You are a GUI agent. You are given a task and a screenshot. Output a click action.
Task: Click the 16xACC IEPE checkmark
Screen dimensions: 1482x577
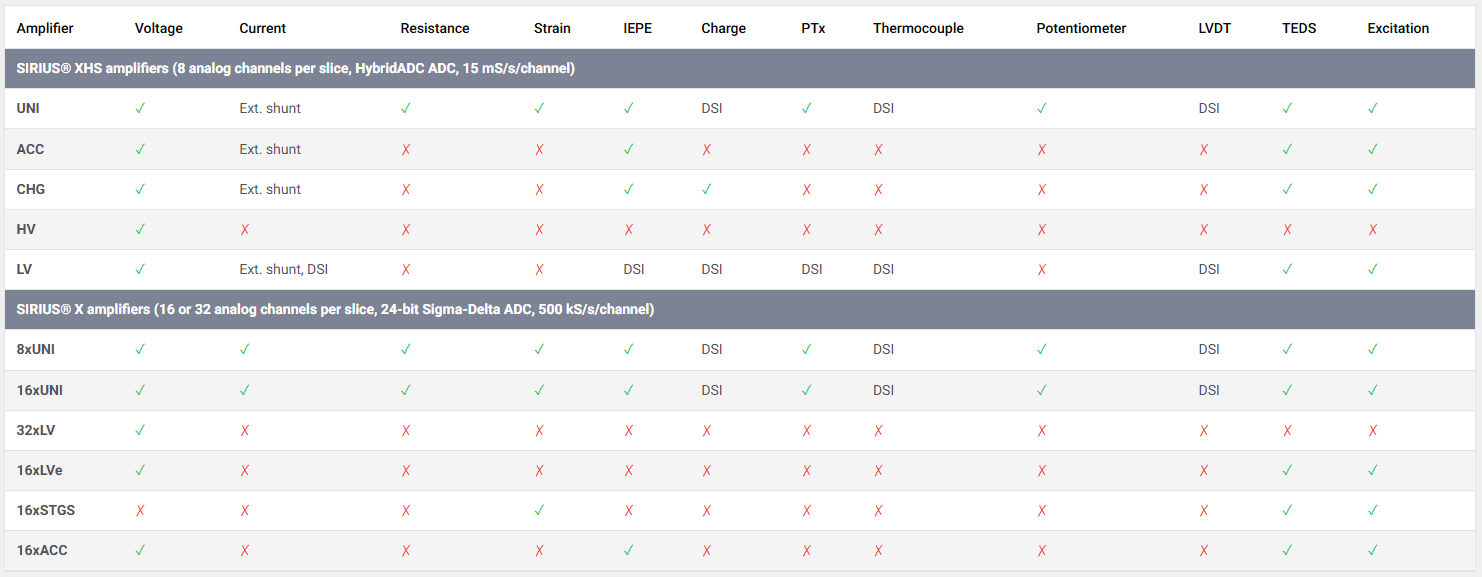629,550
